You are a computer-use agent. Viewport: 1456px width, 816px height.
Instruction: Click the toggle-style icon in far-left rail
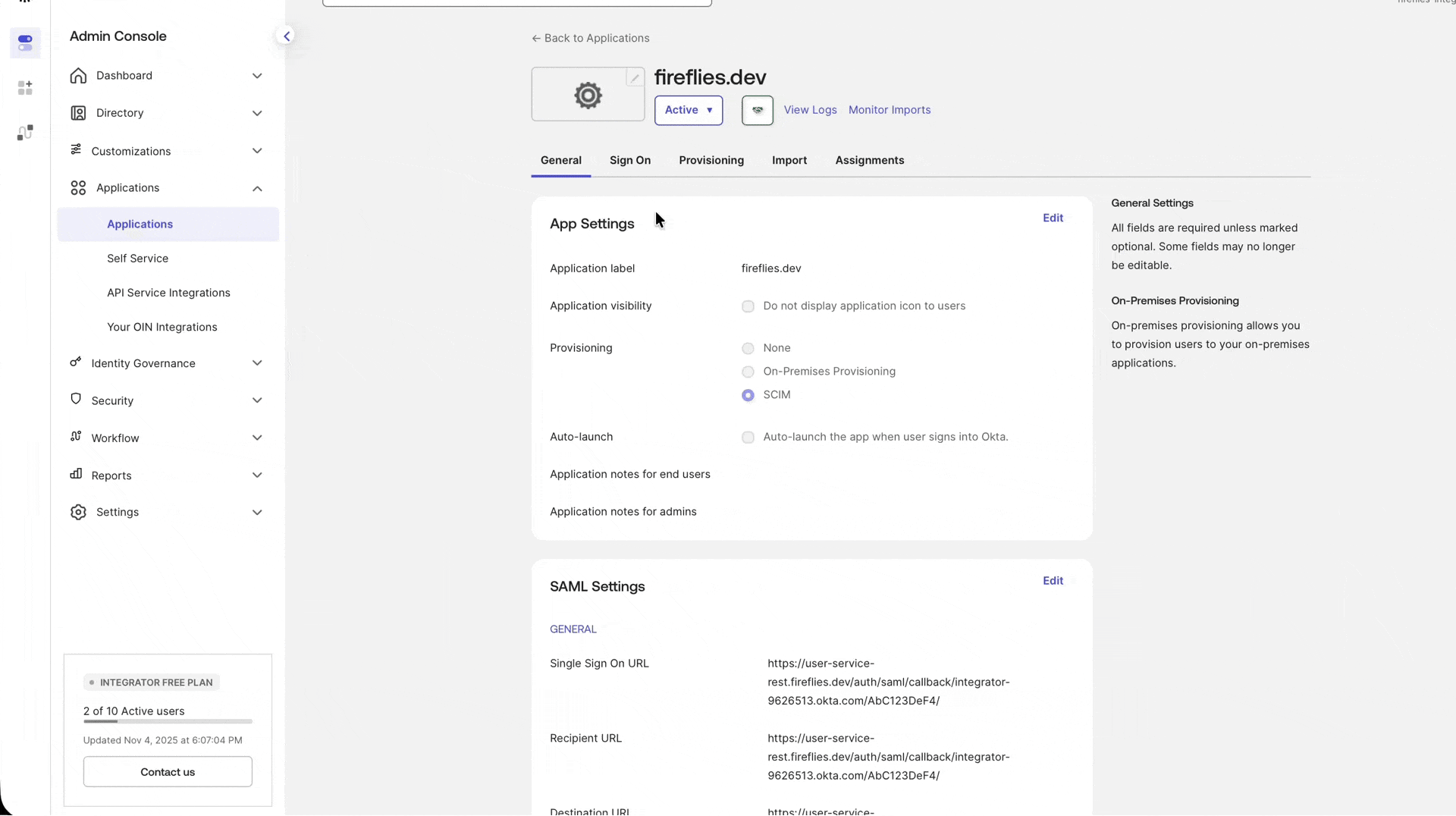(x=25, y=43)
